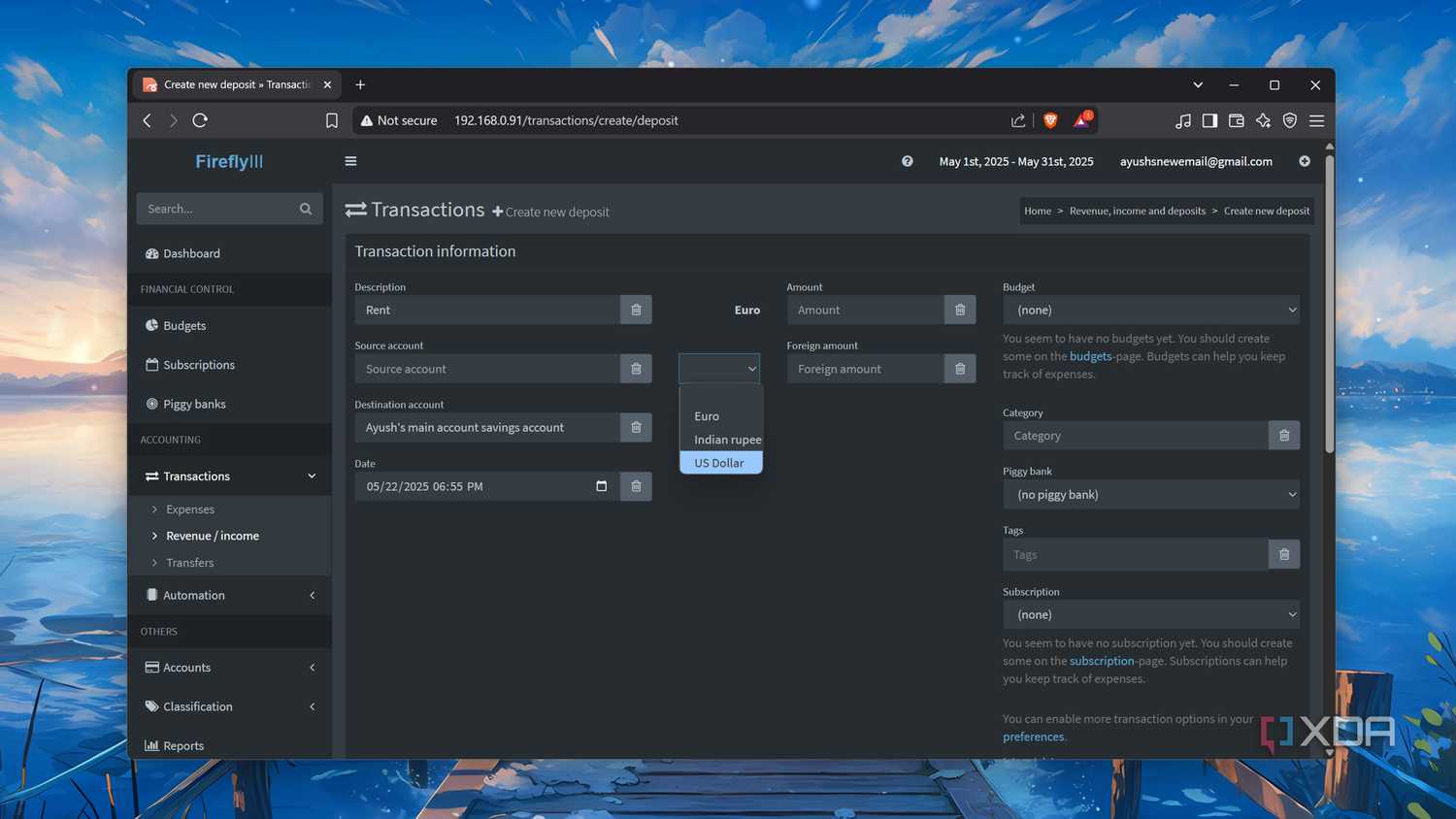Clear the Description field with its trash icon

tap(636, 310)
